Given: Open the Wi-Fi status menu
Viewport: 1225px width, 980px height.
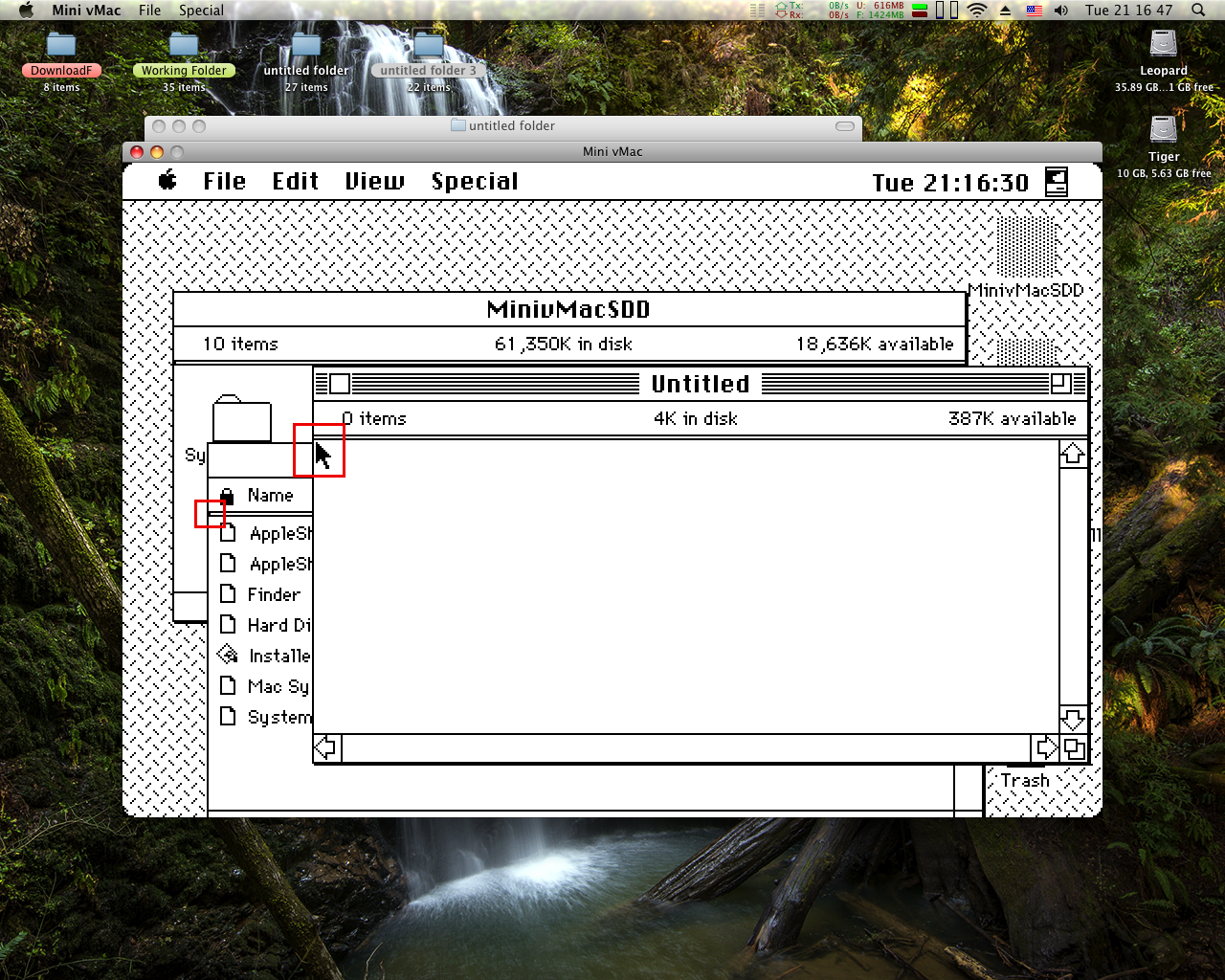Looking at the screenshot, I should click(x=977, y=10).
